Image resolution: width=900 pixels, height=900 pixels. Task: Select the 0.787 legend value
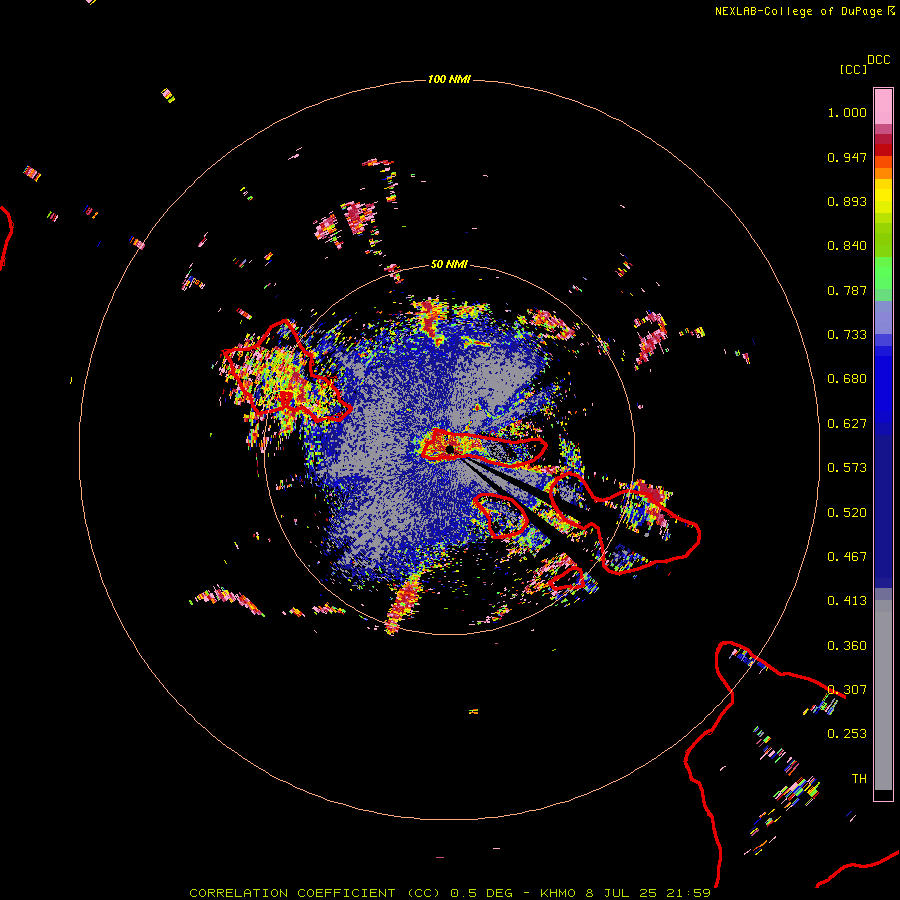847,290
